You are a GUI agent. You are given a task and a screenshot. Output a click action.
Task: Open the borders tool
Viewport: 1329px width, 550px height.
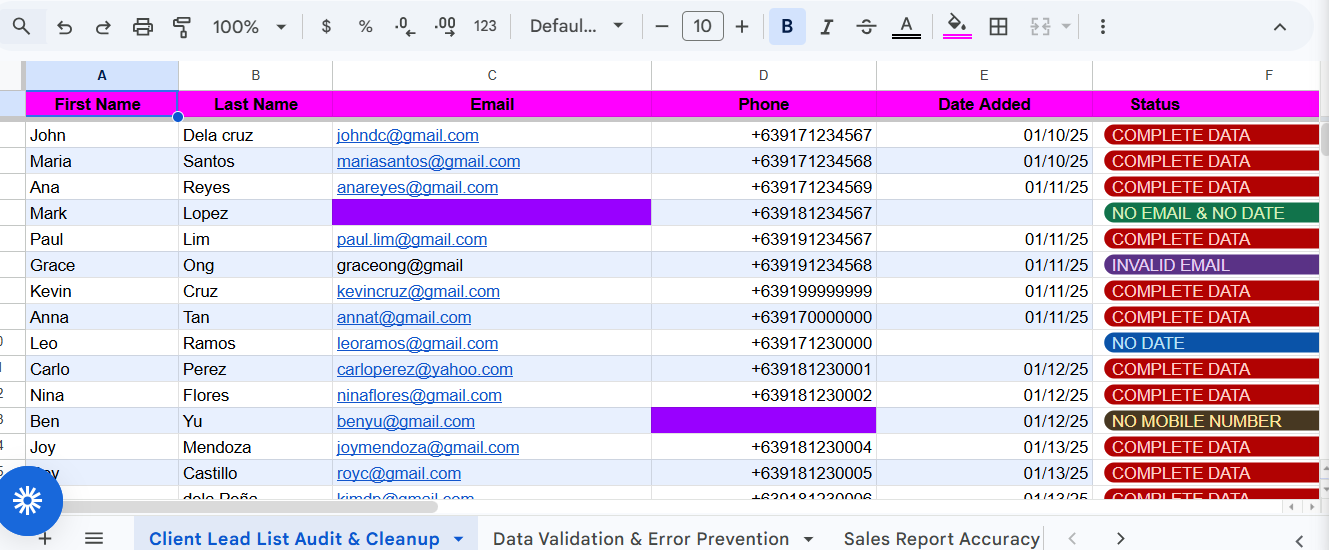point(998,27)
